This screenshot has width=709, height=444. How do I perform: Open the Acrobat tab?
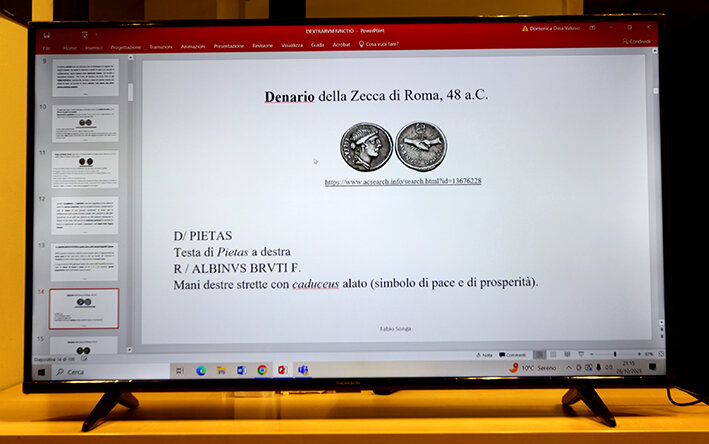[341, 44]
